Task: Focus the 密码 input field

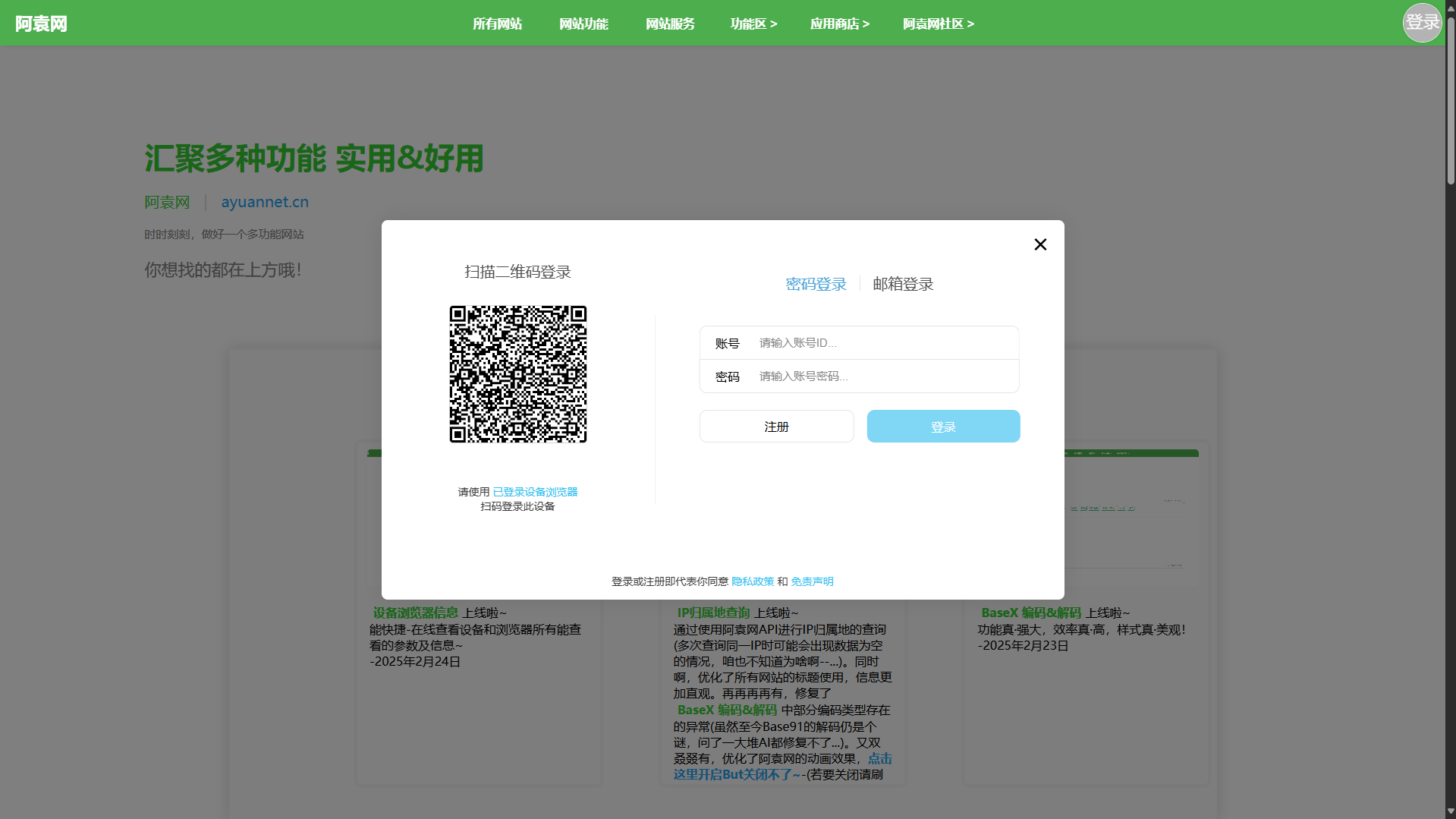Action: [859, 376]
